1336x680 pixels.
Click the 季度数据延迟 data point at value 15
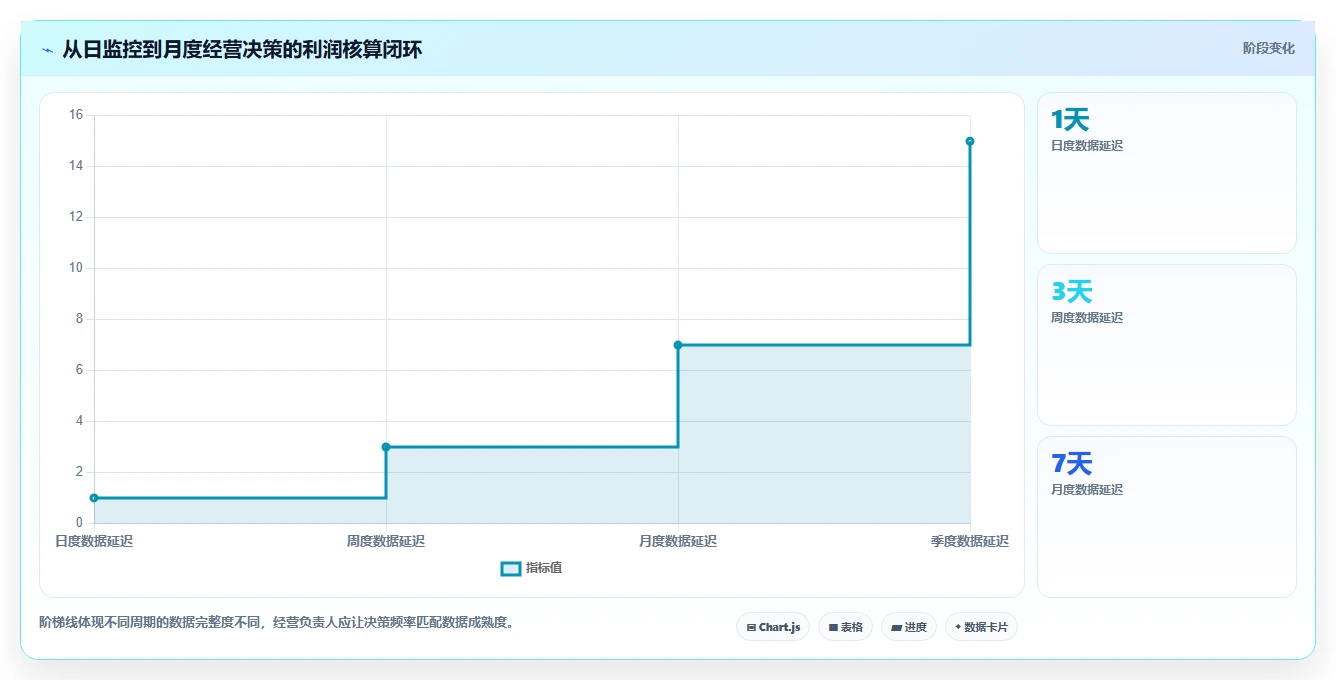970,141
